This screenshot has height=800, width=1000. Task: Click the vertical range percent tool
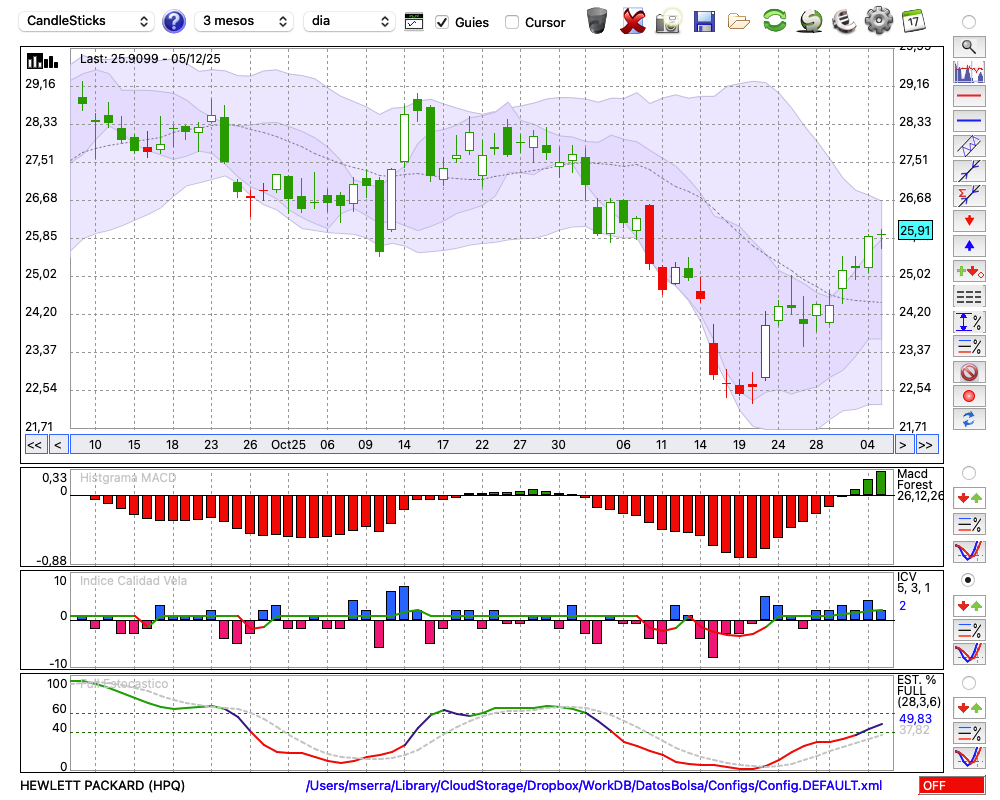(969, 322)
